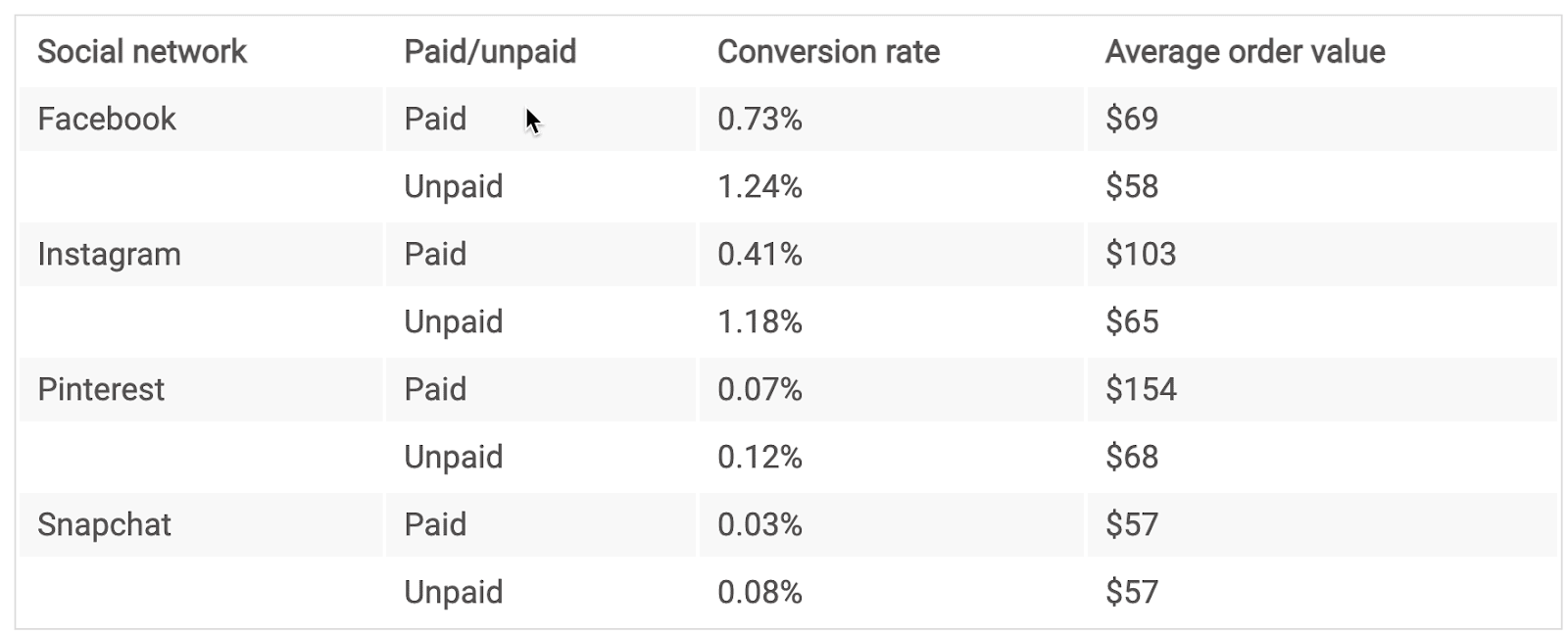Viewport: 1568px width, 637px height.
Task: Click the Facebook row label
Action: pyautogui.click(x=107, y=119)
